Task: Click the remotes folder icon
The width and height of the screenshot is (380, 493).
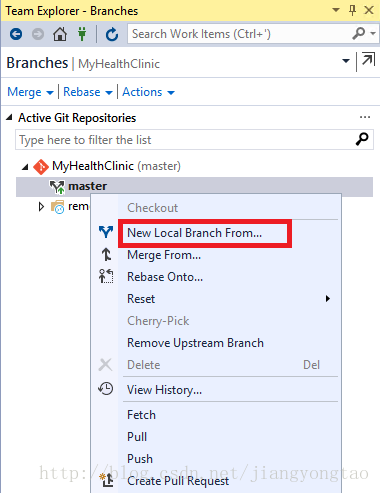Action: pos(57,207)
